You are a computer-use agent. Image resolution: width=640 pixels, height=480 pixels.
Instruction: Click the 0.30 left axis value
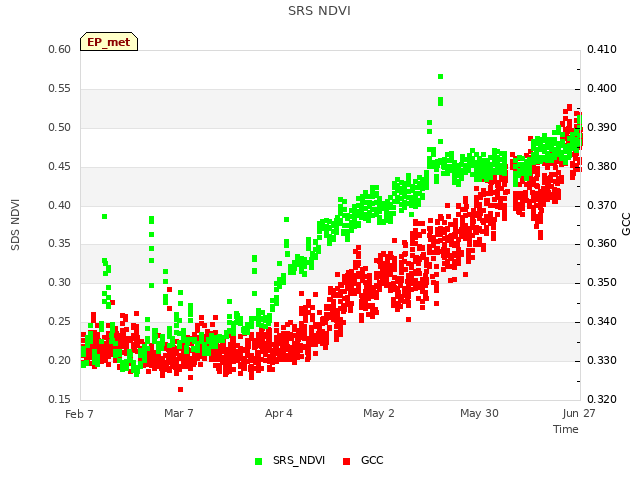(59, 282)
